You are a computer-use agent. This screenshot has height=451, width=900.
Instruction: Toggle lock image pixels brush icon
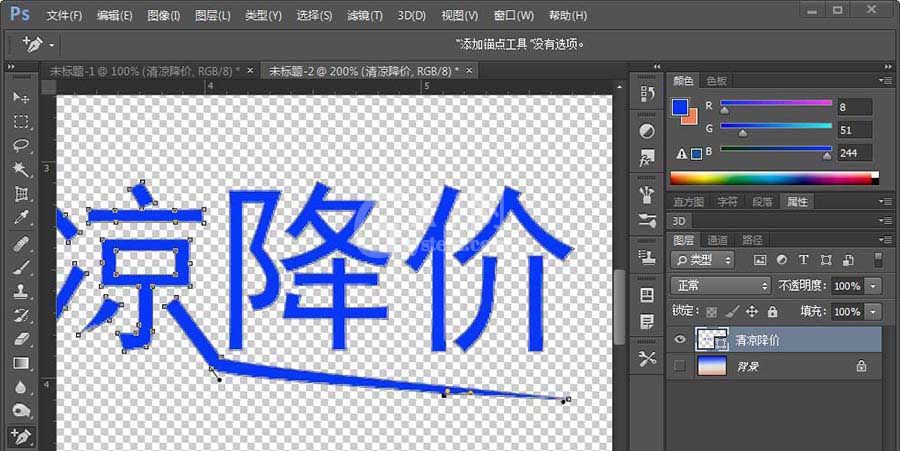732,312
